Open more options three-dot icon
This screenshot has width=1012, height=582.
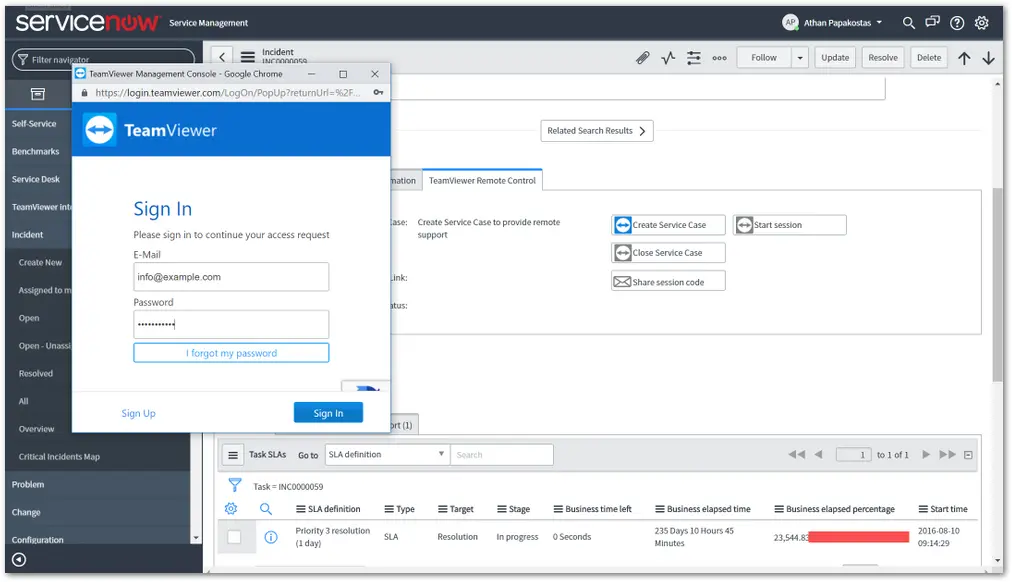719,58
